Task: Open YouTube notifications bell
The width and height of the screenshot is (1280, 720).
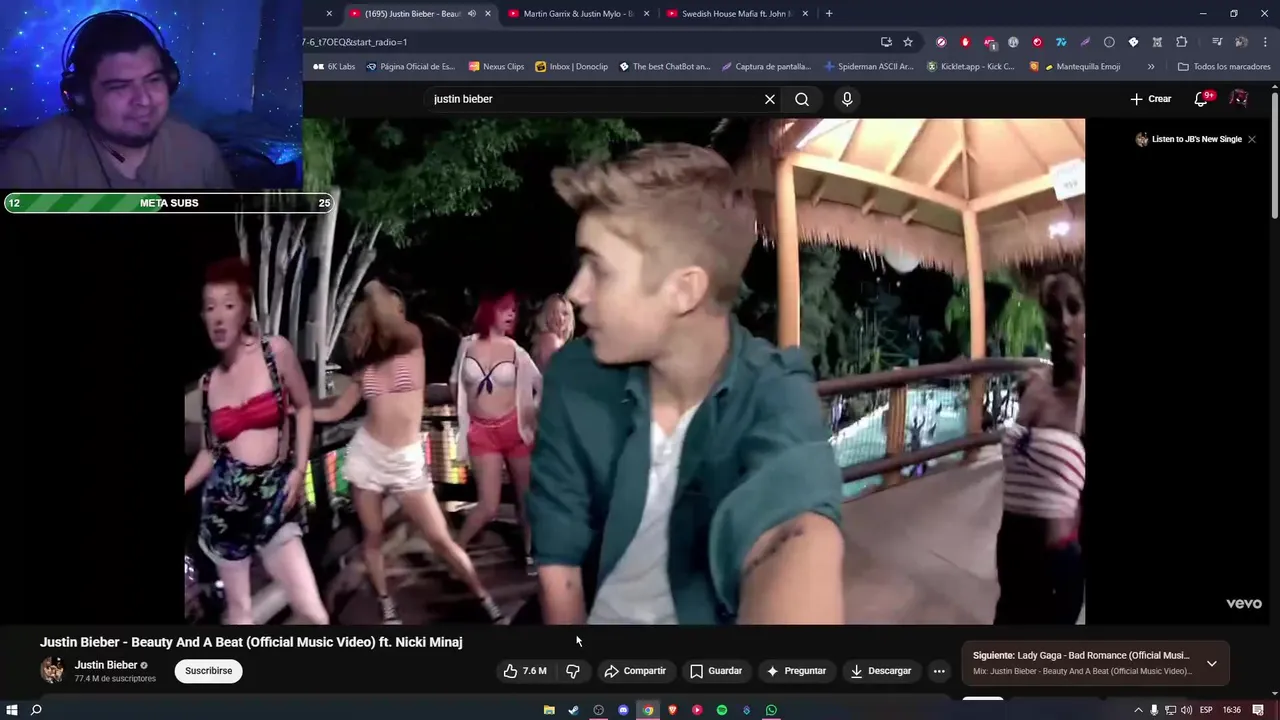Action: click(1203, 99)
